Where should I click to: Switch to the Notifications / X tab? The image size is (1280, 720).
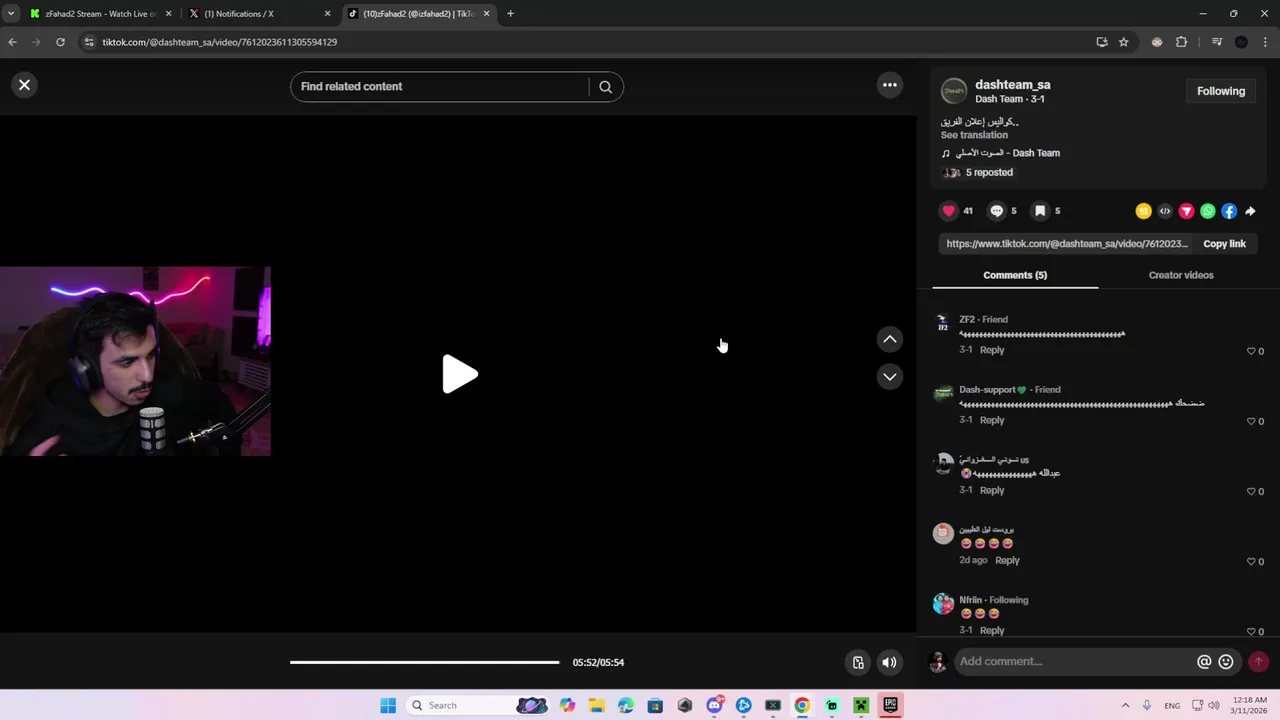[x=258, y=14]
